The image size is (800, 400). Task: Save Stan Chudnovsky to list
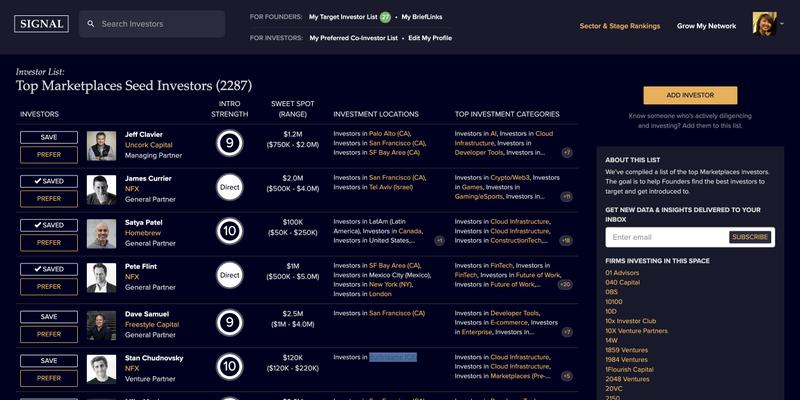click(49, 361)
